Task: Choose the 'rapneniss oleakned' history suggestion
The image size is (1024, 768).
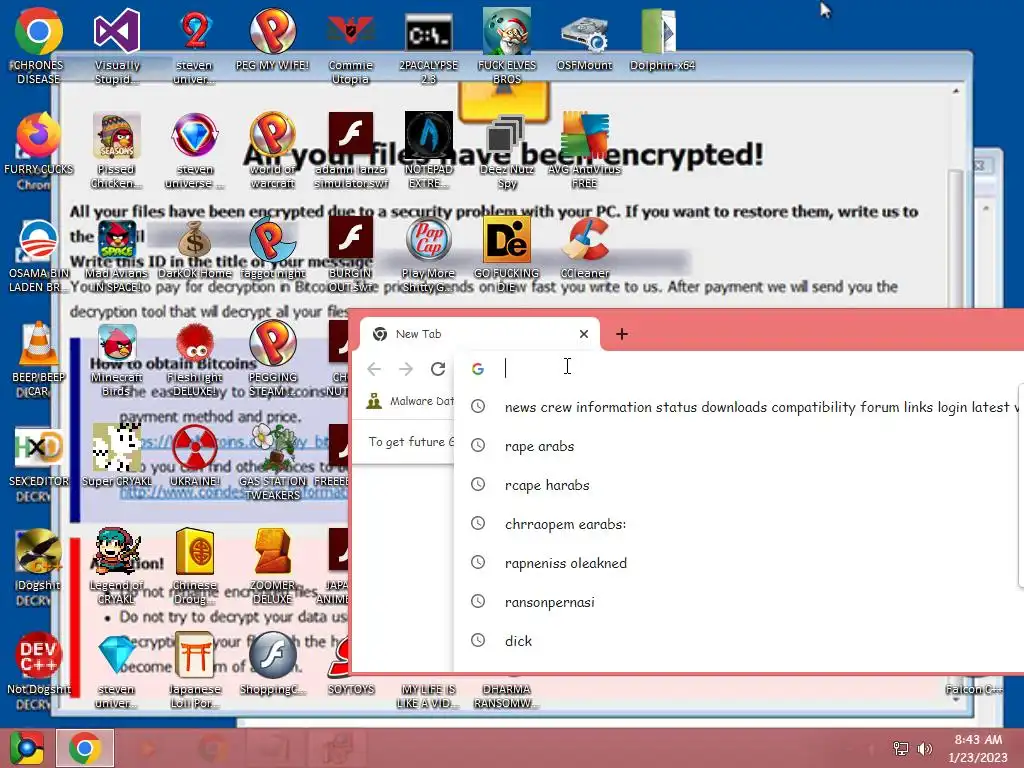Action: coord(738,563)
